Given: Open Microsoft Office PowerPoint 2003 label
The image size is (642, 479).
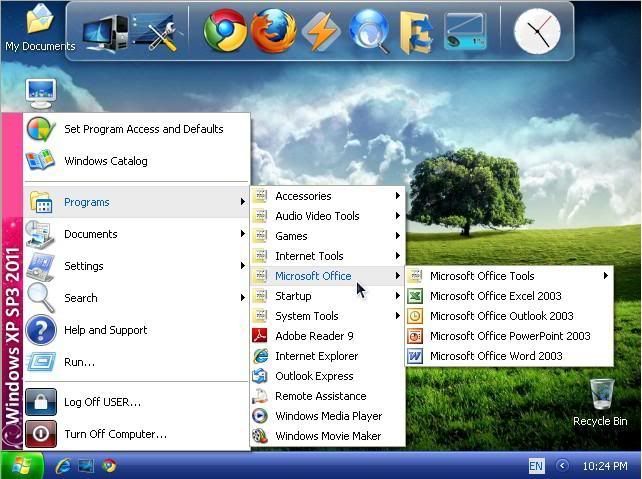Looking at the screenshot, I should [x=510, y=336].
